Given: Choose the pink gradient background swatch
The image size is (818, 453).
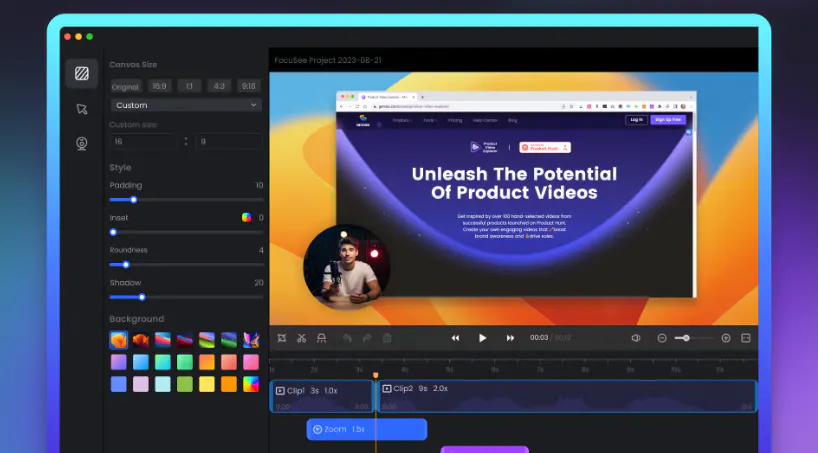Looking at the screenshot, I should coord(251,362).
